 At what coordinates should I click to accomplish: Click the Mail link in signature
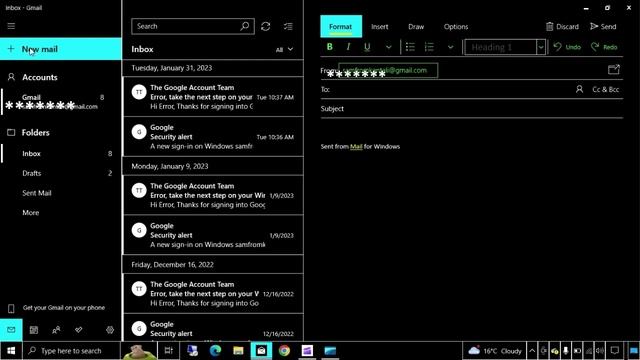point(356,147)
